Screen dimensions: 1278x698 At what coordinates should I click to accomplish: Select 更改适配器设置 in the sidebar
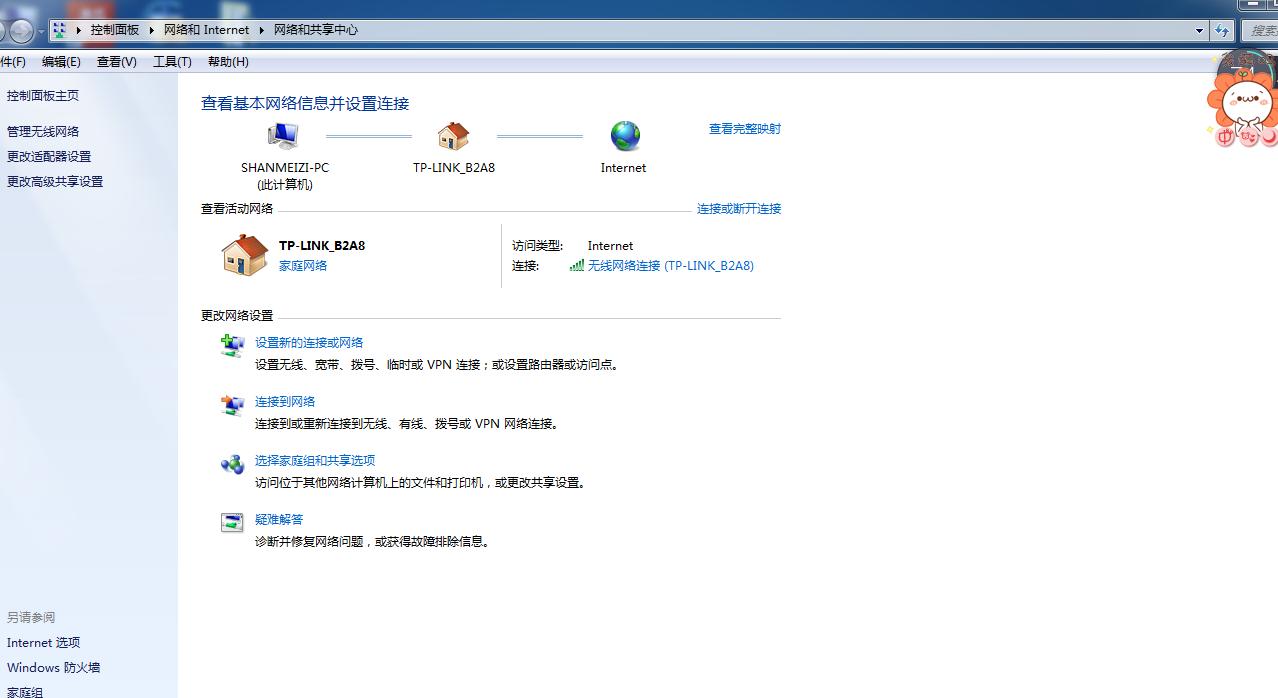point(47,156)
